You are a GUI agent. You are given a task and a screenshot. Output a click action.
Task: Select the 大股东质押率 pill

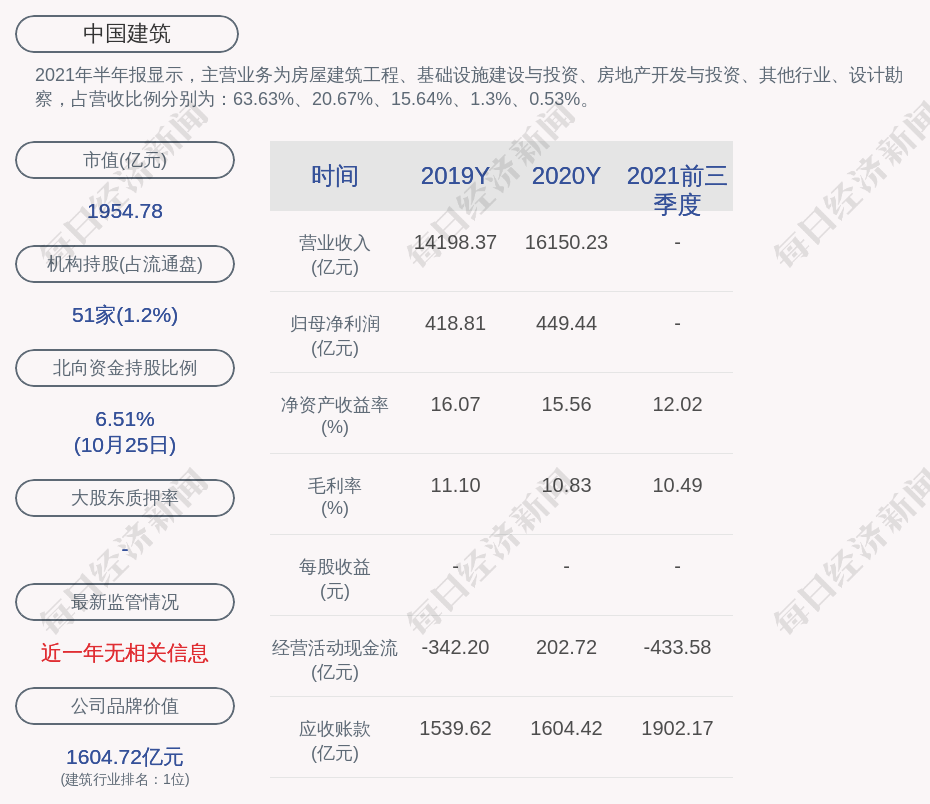[x=125, y=497]
